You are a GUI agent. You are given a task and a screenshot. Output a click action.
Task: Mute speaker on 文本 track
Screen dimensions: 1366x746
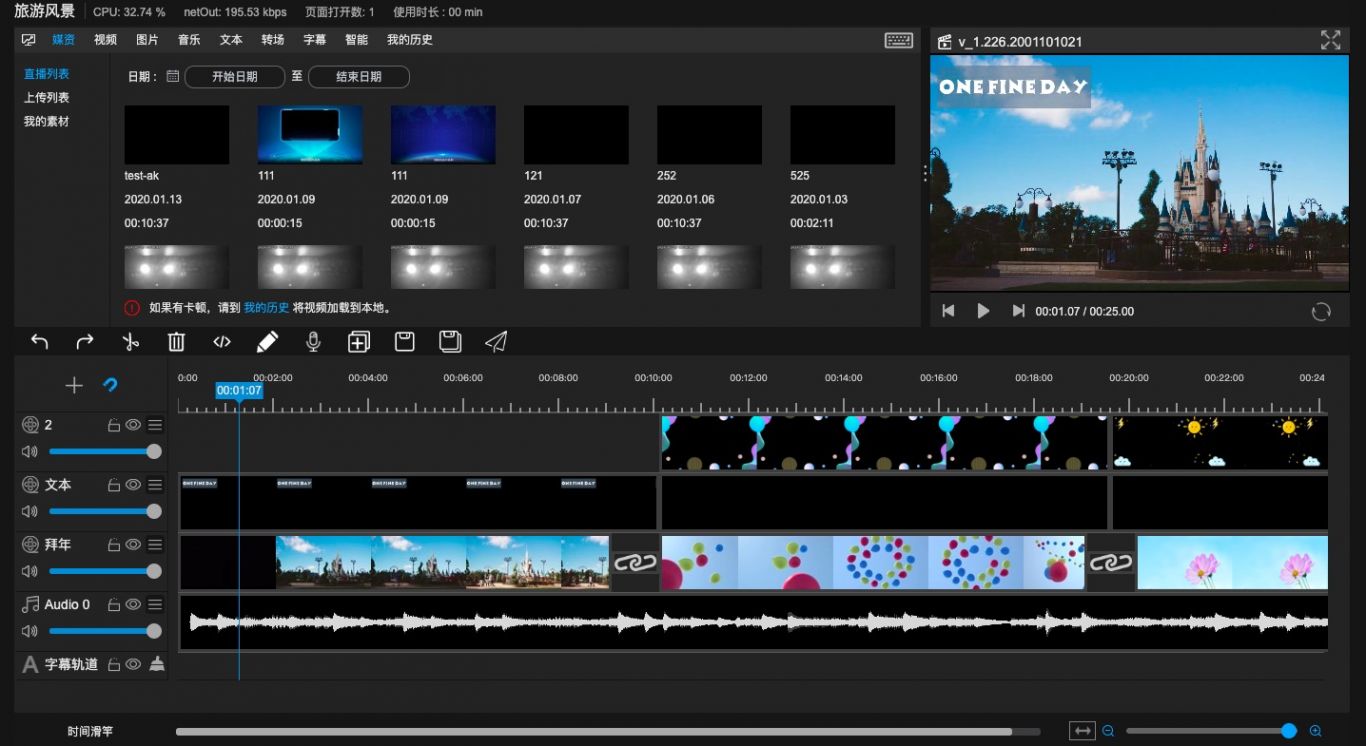pos(30,512)
